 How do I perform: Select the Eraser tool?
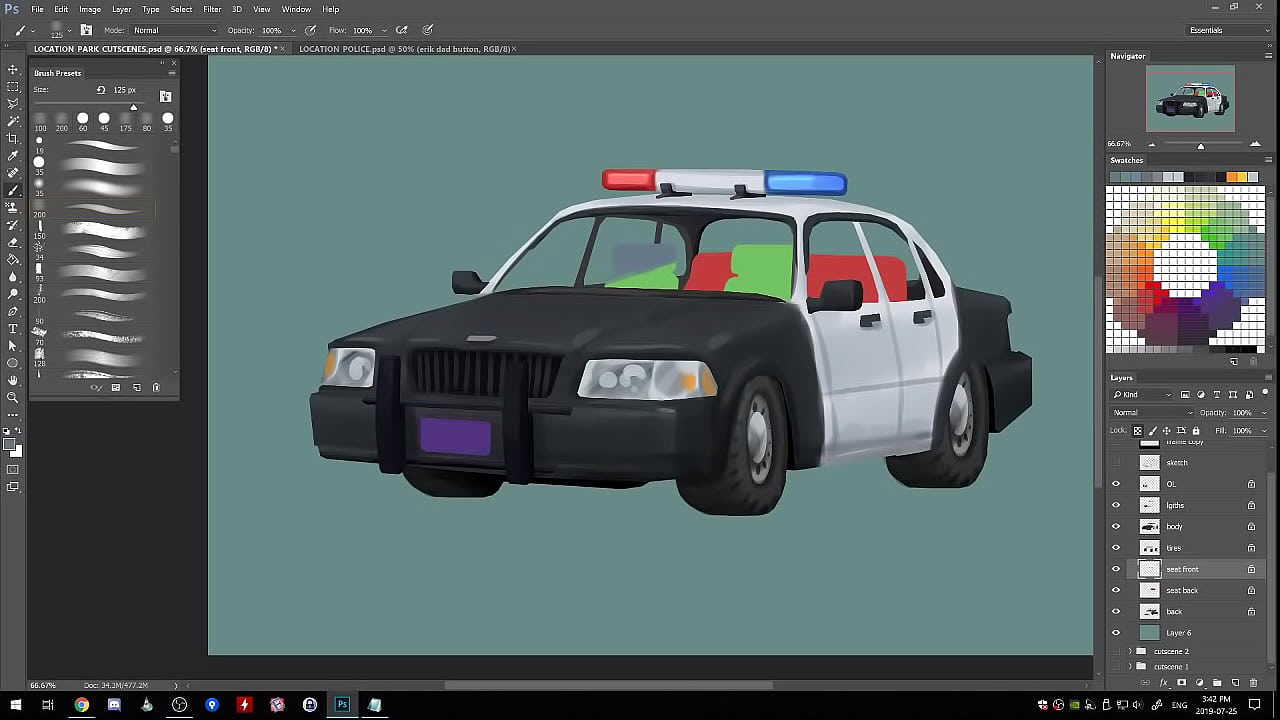pyautogui.click(x=13, y=242)
